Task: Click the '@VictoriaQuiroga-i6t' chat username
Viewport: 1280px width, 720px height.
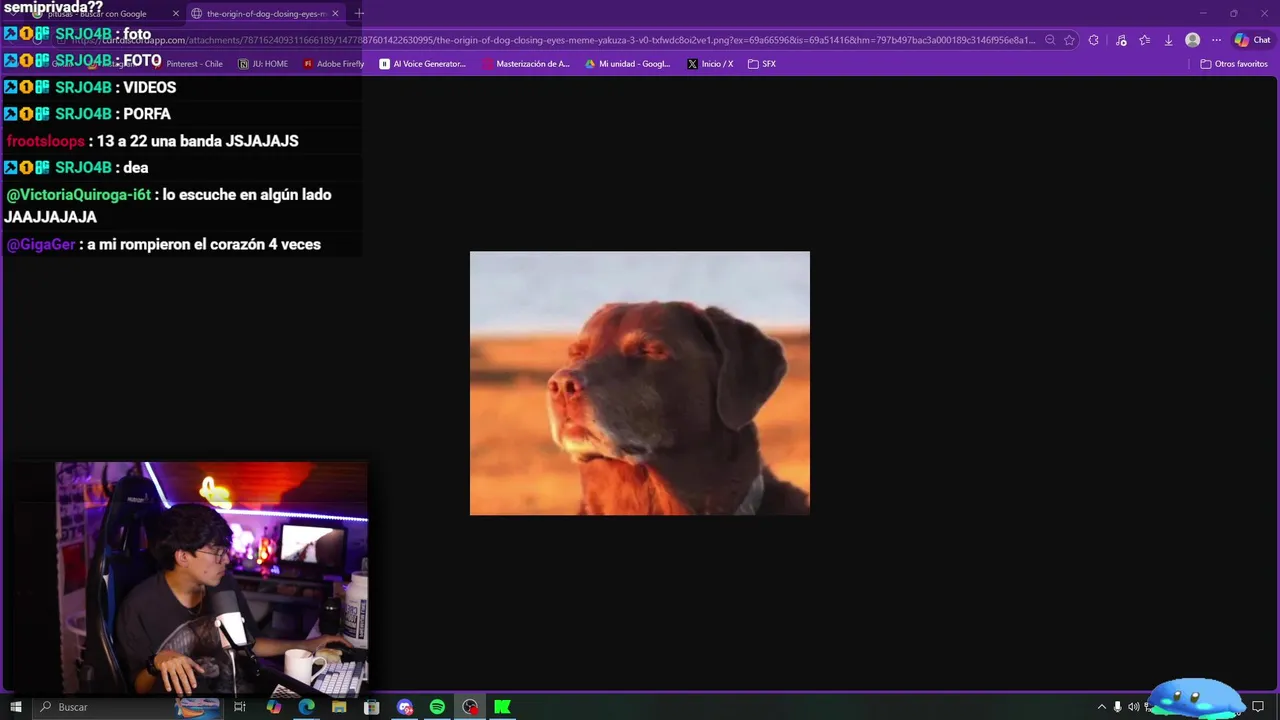Action: click(x=79, y=195)
